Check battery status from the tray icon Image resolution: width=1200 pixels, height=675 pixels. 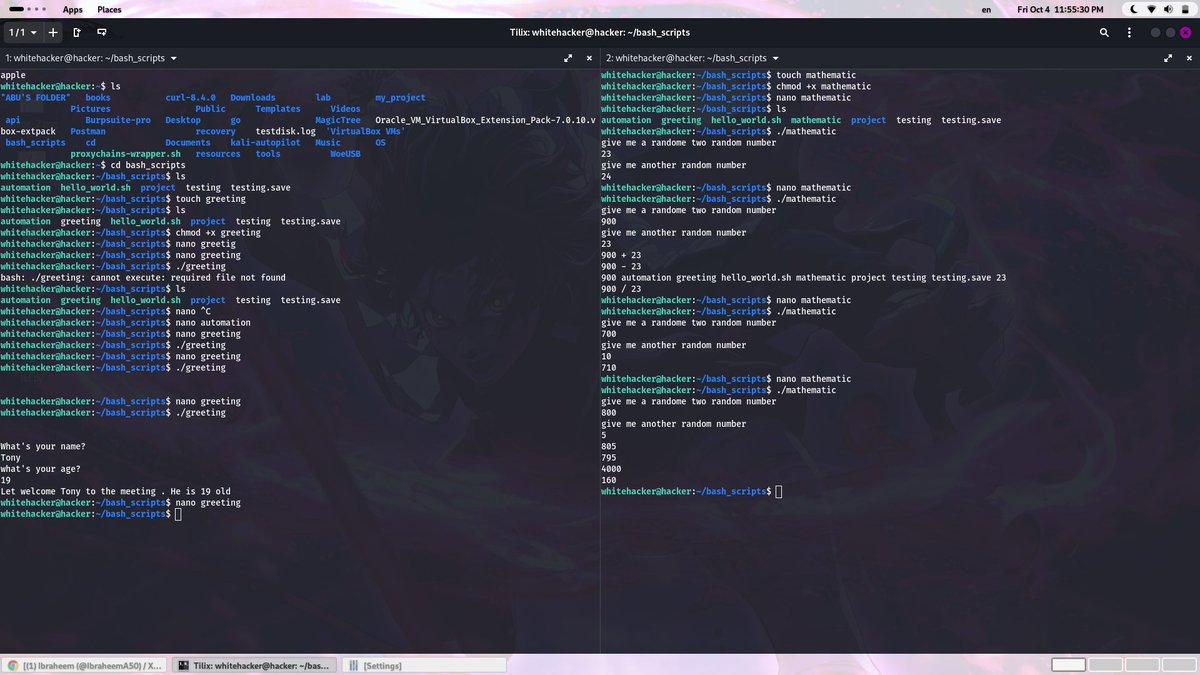[1186, 9]
